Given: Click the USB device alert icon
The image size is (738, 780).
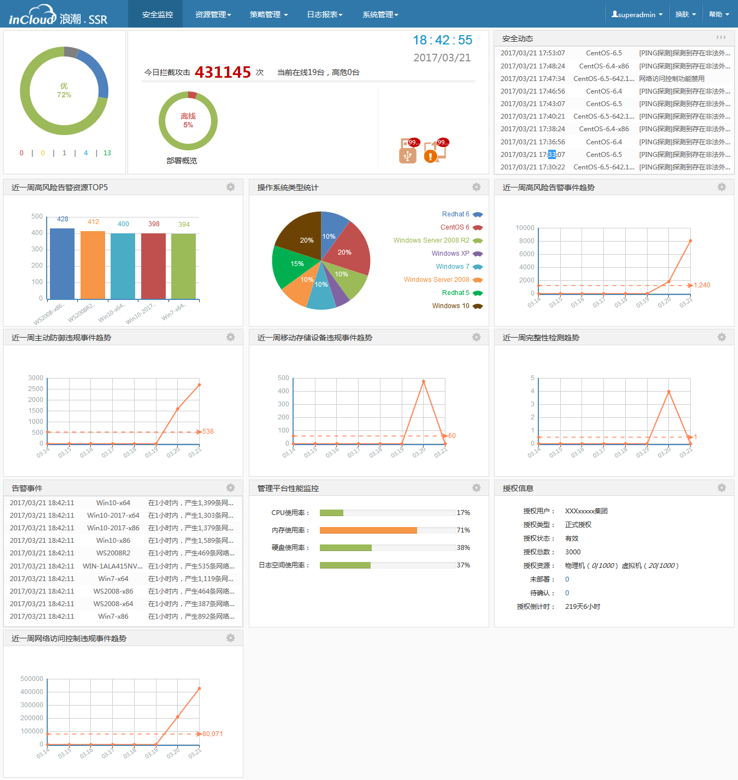Looking at the screenshot, I should [407, 153].
